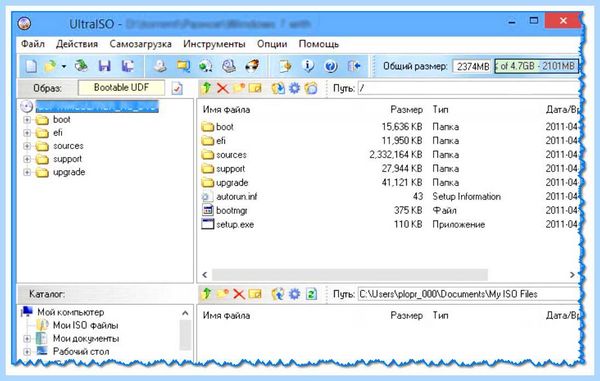Expand the efi folder tree node
This screenshot has height=381, width=600.
pos(27,133)
